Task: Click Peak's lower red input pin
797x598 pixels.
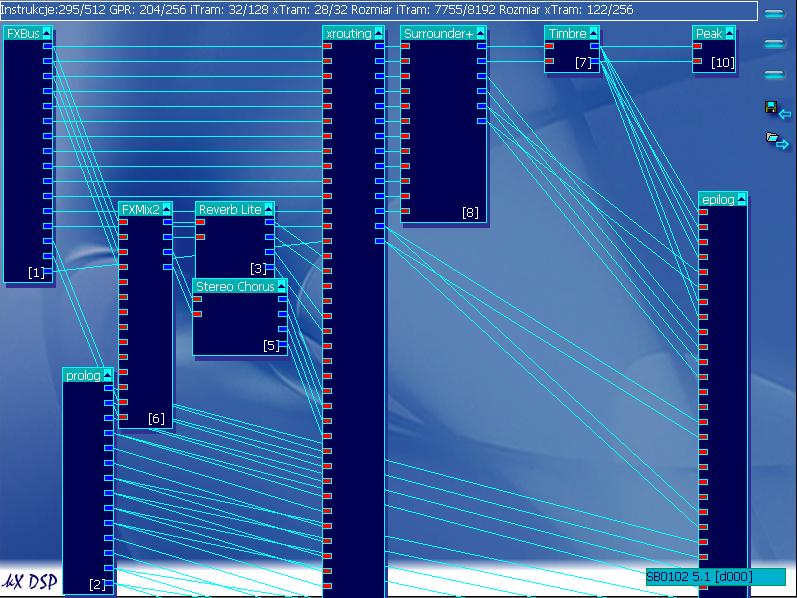Action: pyautogui.click(x=697, y=62)
